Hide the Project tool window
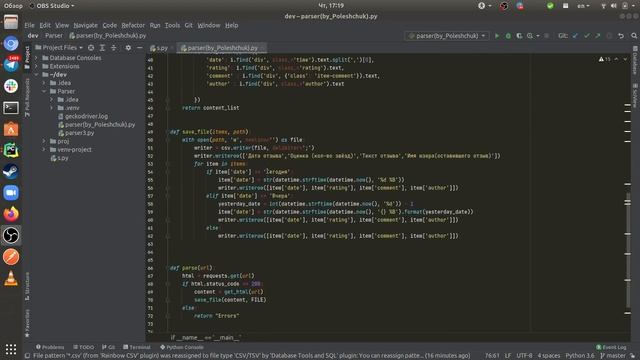 (140, 48)
